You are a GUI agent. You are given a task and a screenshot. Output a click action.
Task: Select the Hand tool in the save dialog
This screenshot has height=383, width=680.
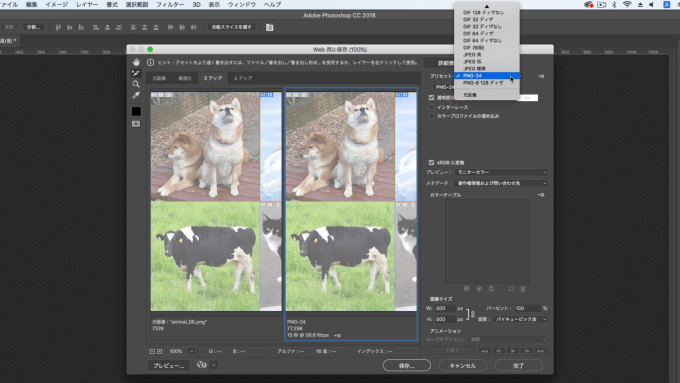[136, 62]
